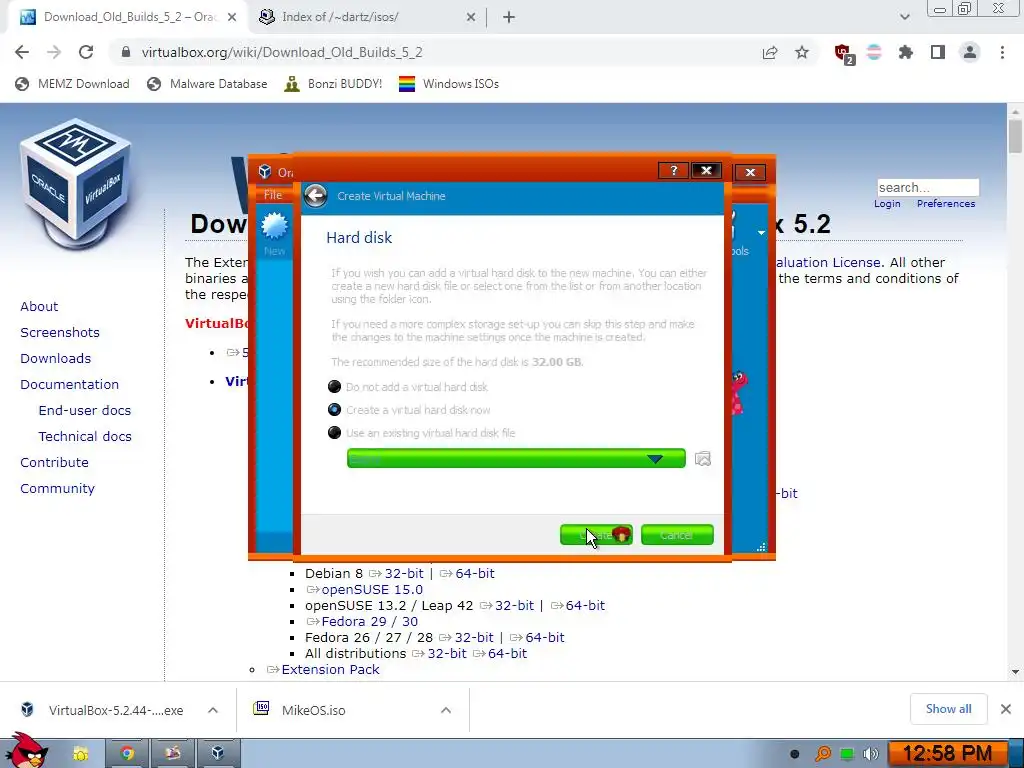Viewport: 1024px width, 768px height.
Task: Open the MEMZ Download bookmark
Action: point(72,84)
